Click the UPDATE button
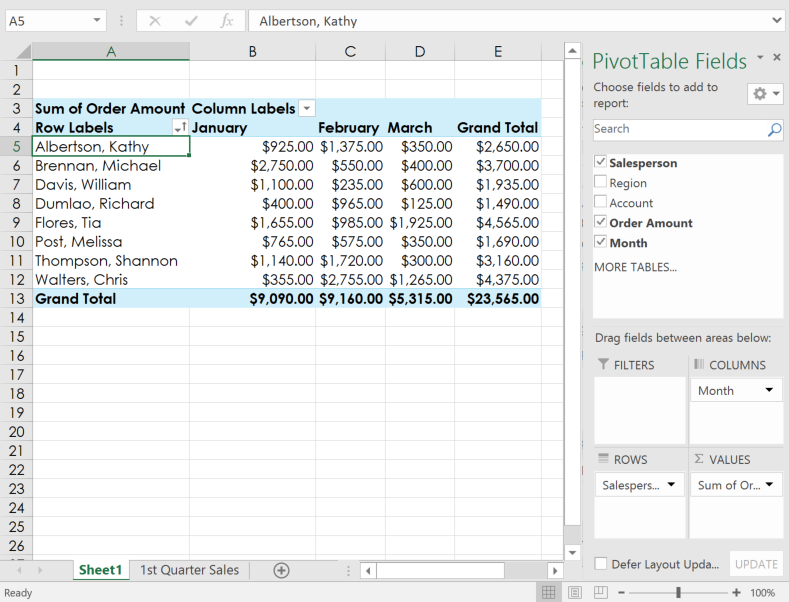 [x=755, y=564]
